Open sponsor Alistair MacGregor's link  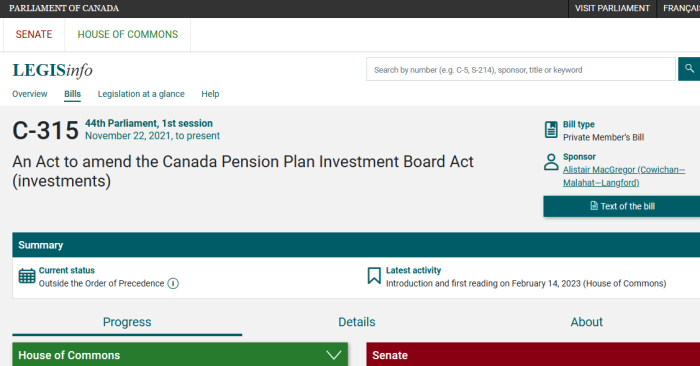(624, 176)
